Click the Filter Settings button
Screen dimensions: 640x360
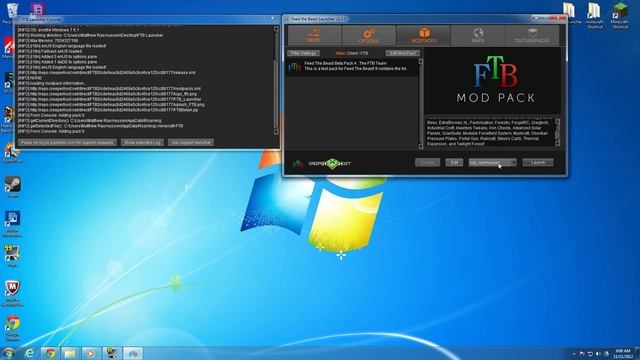point(303,53)
